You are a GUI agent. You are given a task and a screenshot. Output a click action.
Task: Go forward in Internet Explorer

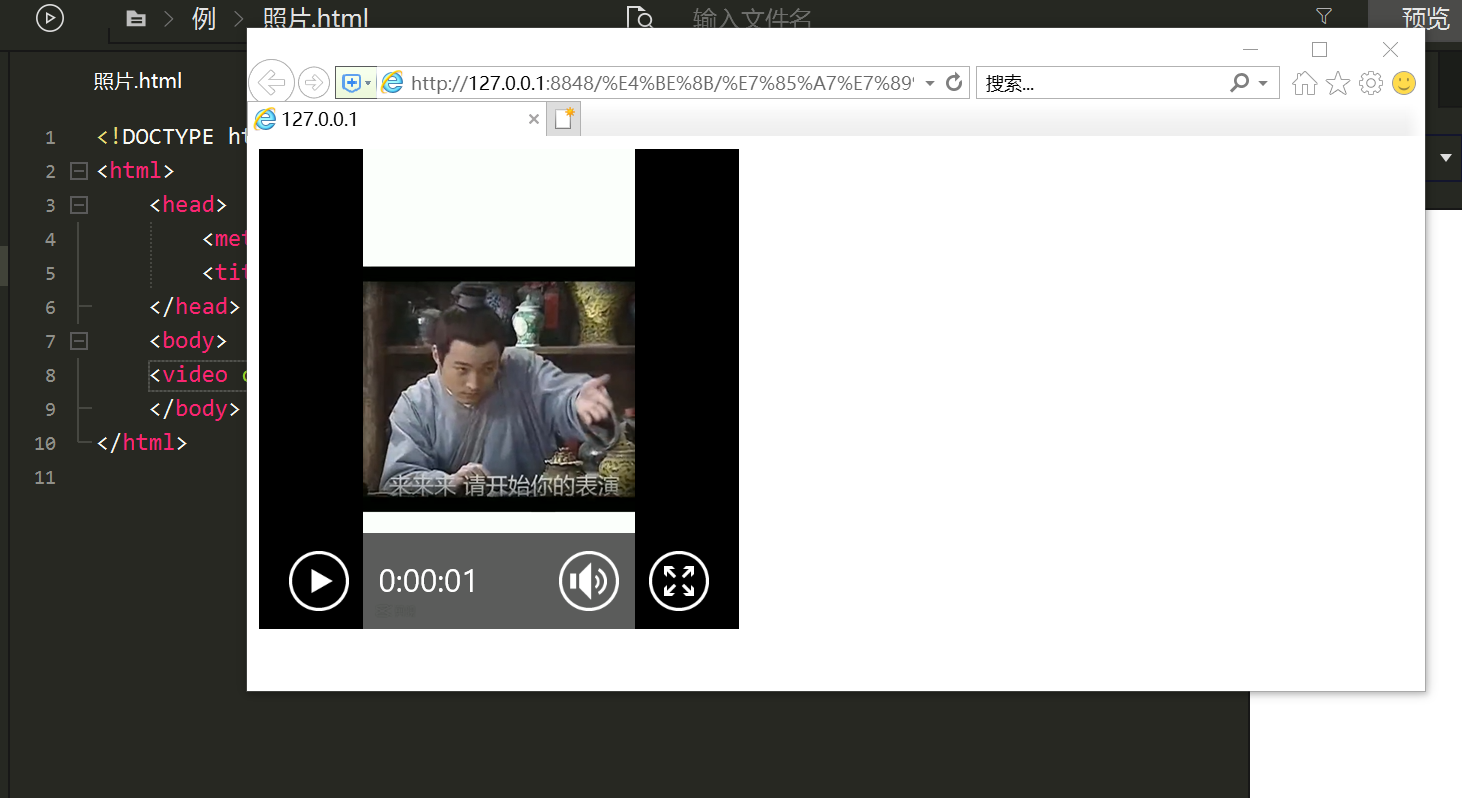coord(314,83)
